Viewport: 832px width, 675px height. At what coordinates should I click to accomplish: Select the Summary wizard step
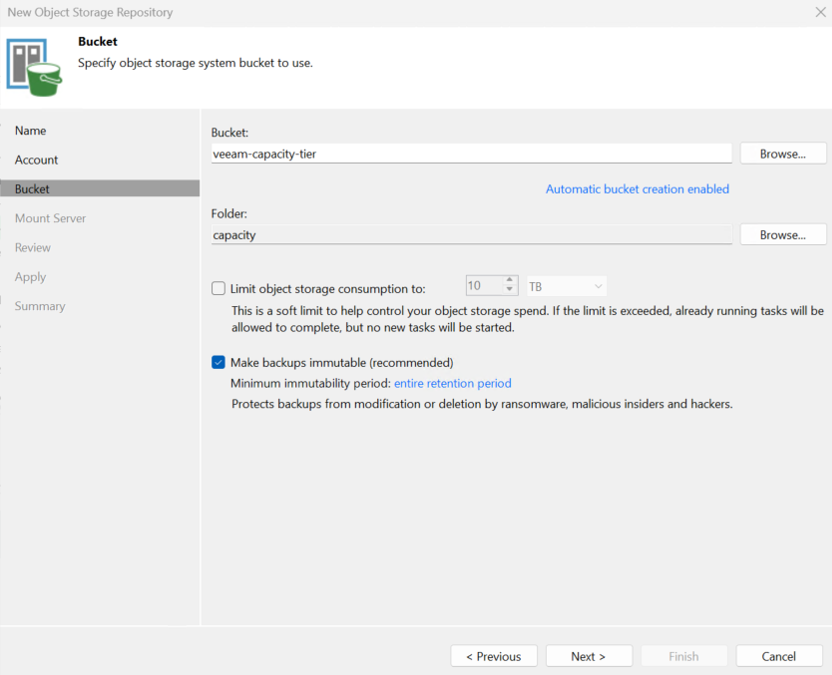[x=40, y=306]
